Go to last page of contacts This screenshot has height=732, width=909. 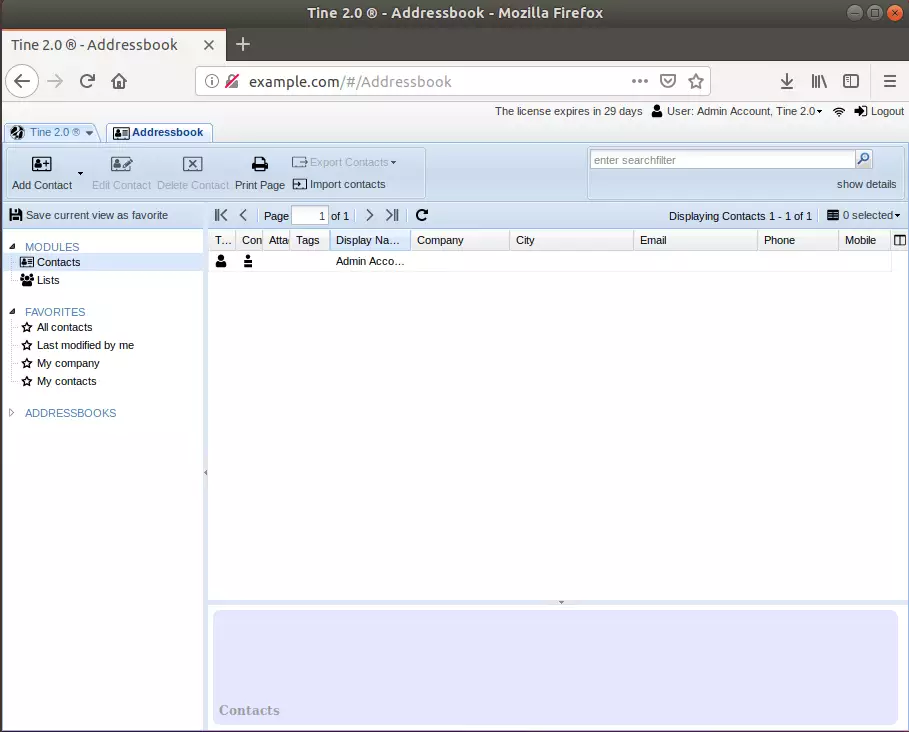click(392, 215)
